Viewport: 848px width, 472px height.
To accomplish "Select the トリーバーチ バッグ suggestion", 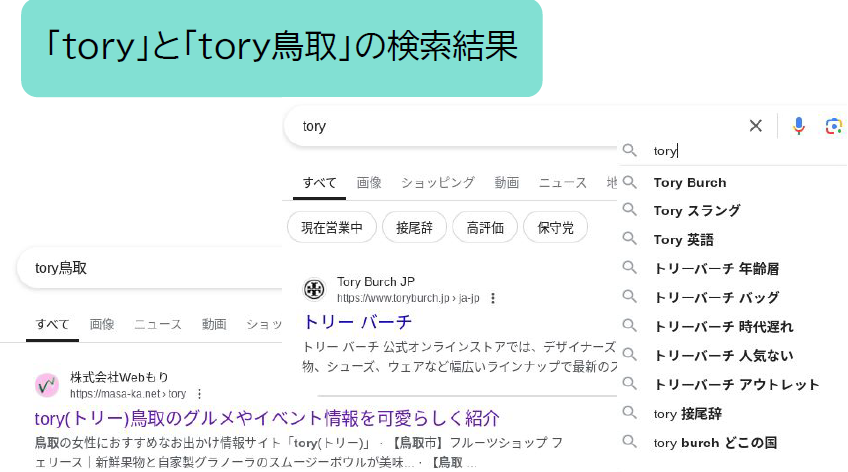I will click(x=716, y=297).
